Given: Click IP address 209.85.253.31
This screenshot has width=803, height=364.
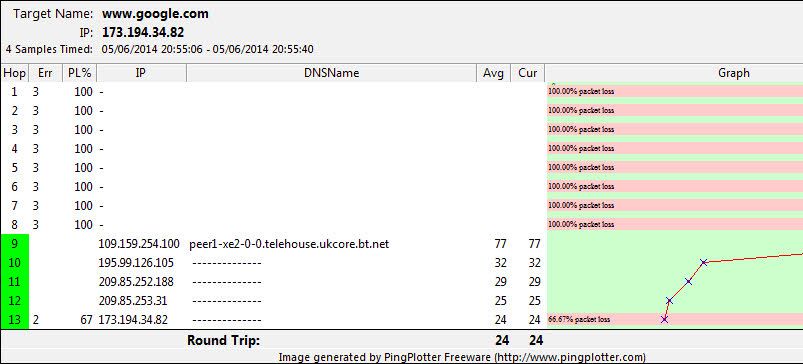Looking at the screenshot, I should pos(133,301).
